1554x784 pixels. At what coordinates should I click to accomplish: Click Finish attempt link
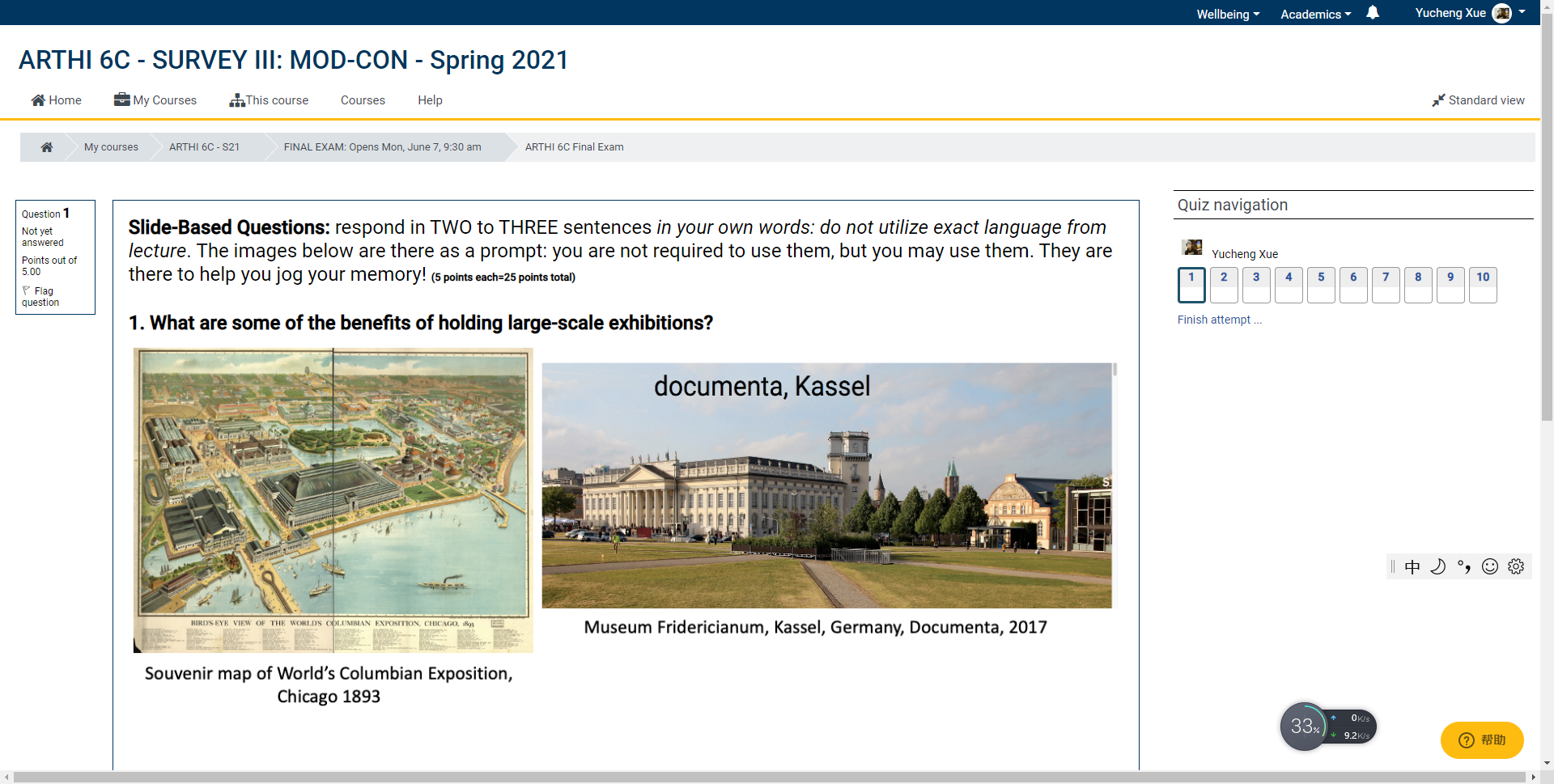pos(1219,320)
